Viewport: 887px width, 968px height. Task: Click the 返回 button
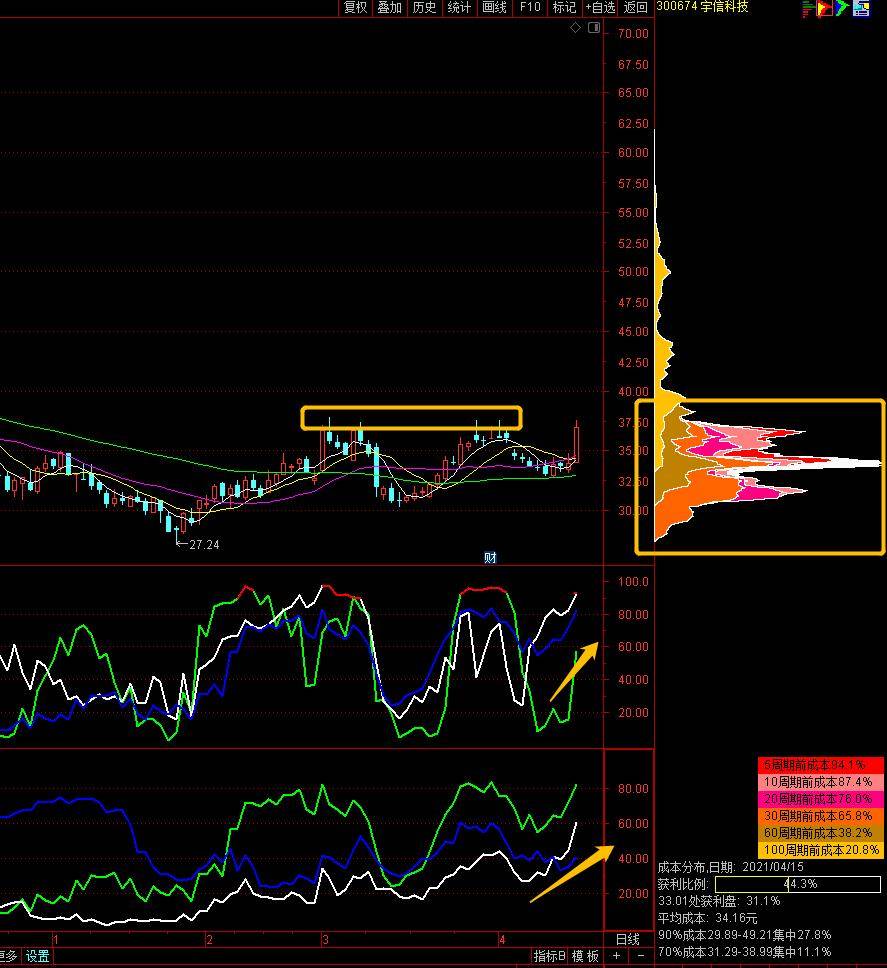[635, 7]
